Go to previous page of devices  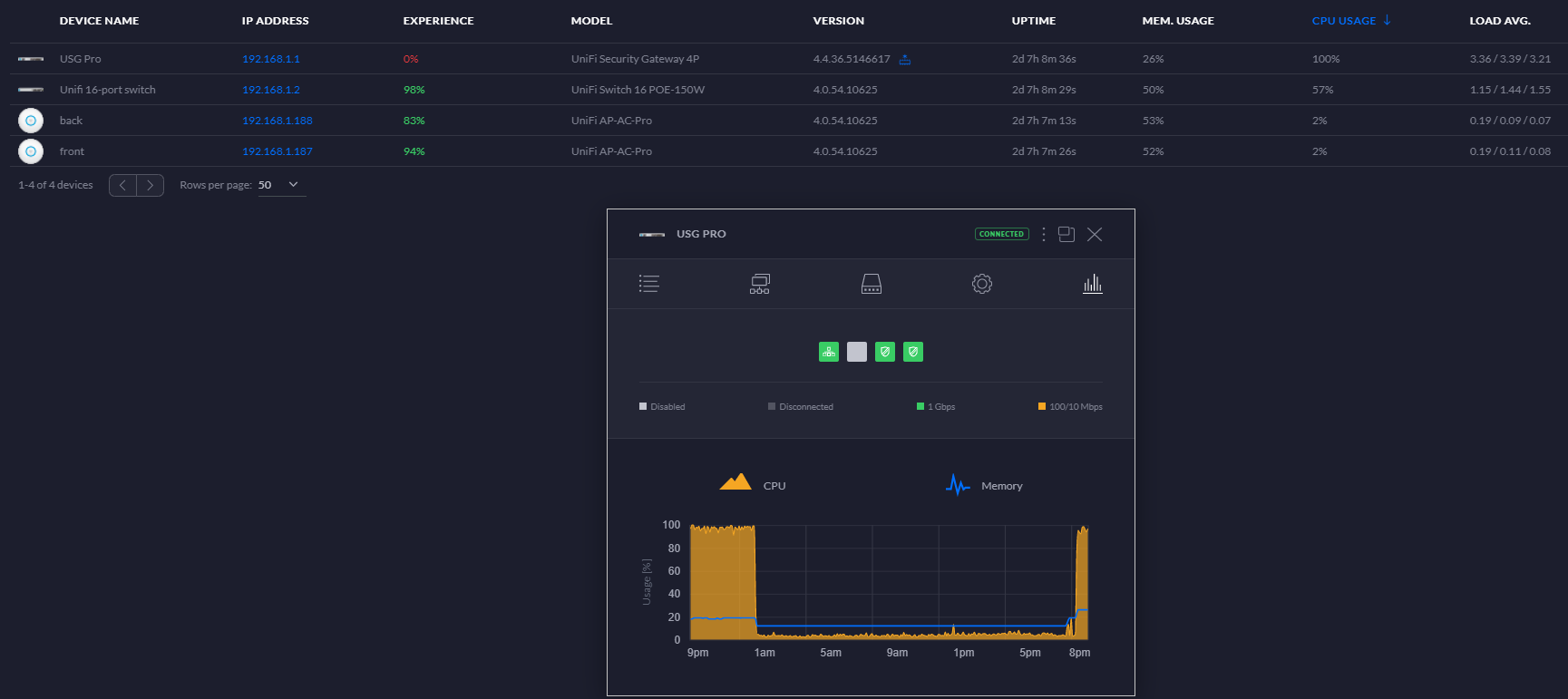pos(122,185)
